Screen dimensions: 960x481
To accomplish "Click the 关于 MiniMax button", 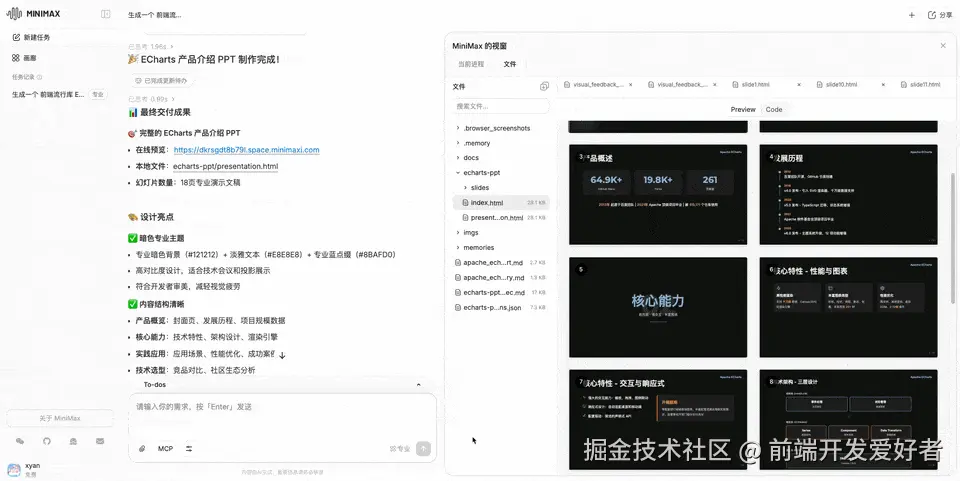I will tap(60, 419).
